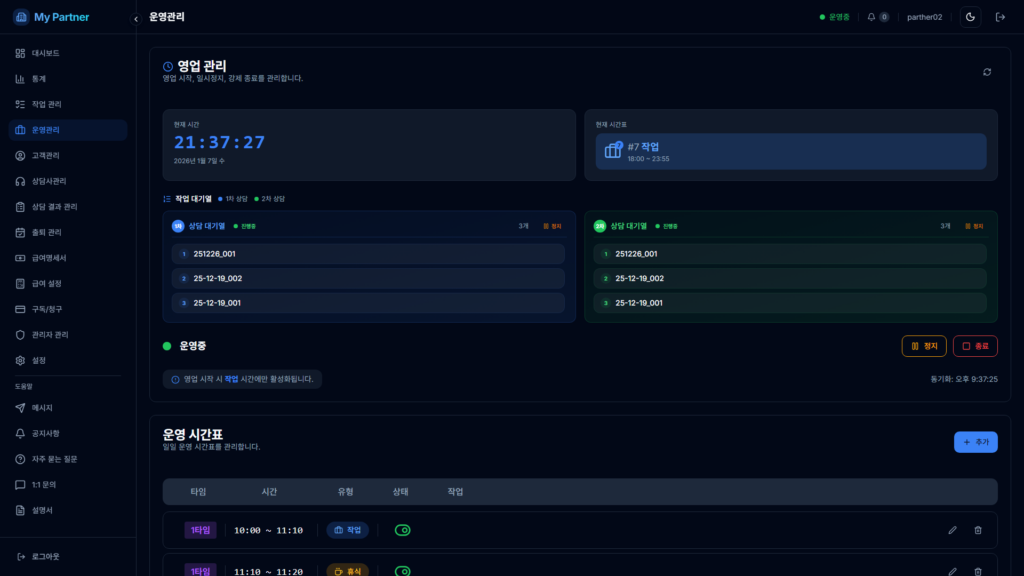Collapse the sidebar with the chevron arrow
This screenshot has width=1024, height=576.
click(x=136, y=19)
